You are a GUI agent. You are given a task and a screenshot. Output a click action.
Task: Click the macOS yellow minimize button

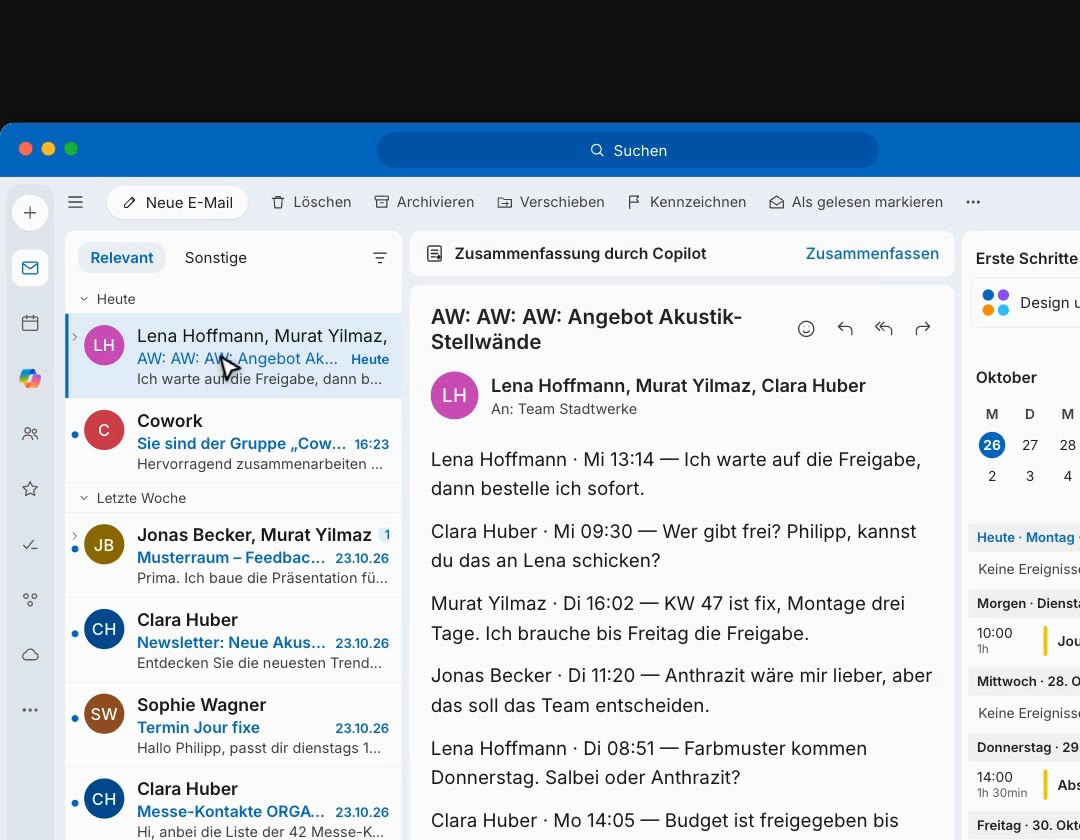click(48, 149)
